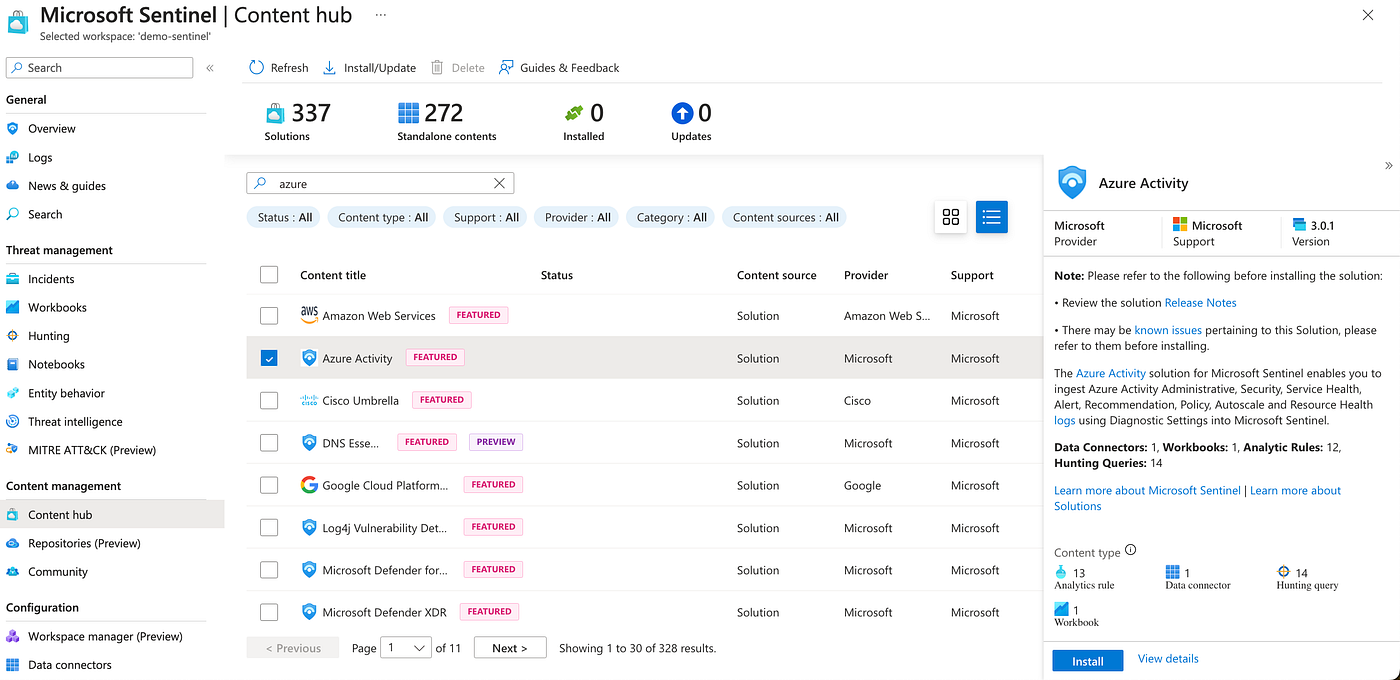
Task: Open the Category : All filter
Action: [x=671, y=217]
